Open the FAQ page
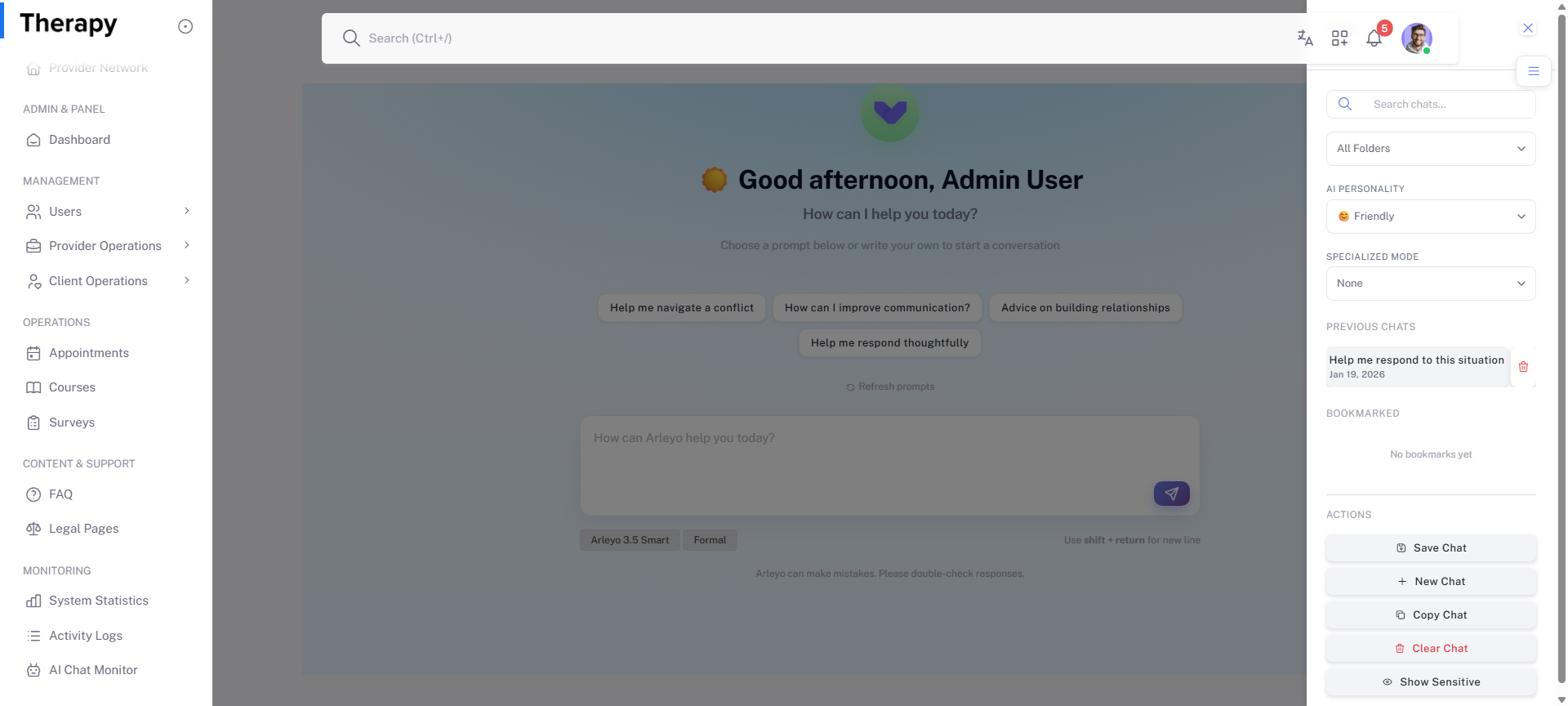The width and height of the screenshot is (1568, 706). tap(106, 494)
